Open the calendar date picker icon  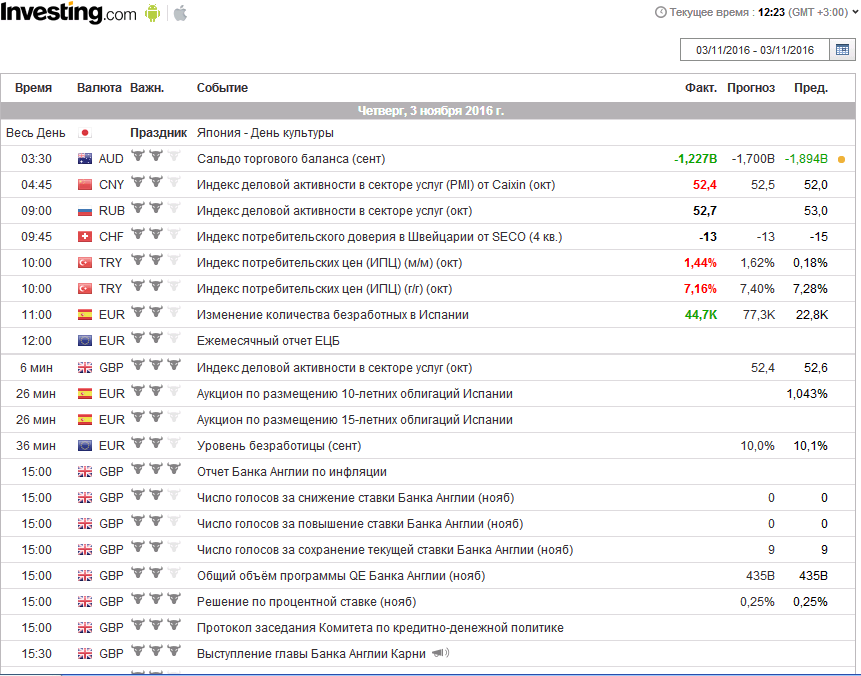[x=842, y=50]
